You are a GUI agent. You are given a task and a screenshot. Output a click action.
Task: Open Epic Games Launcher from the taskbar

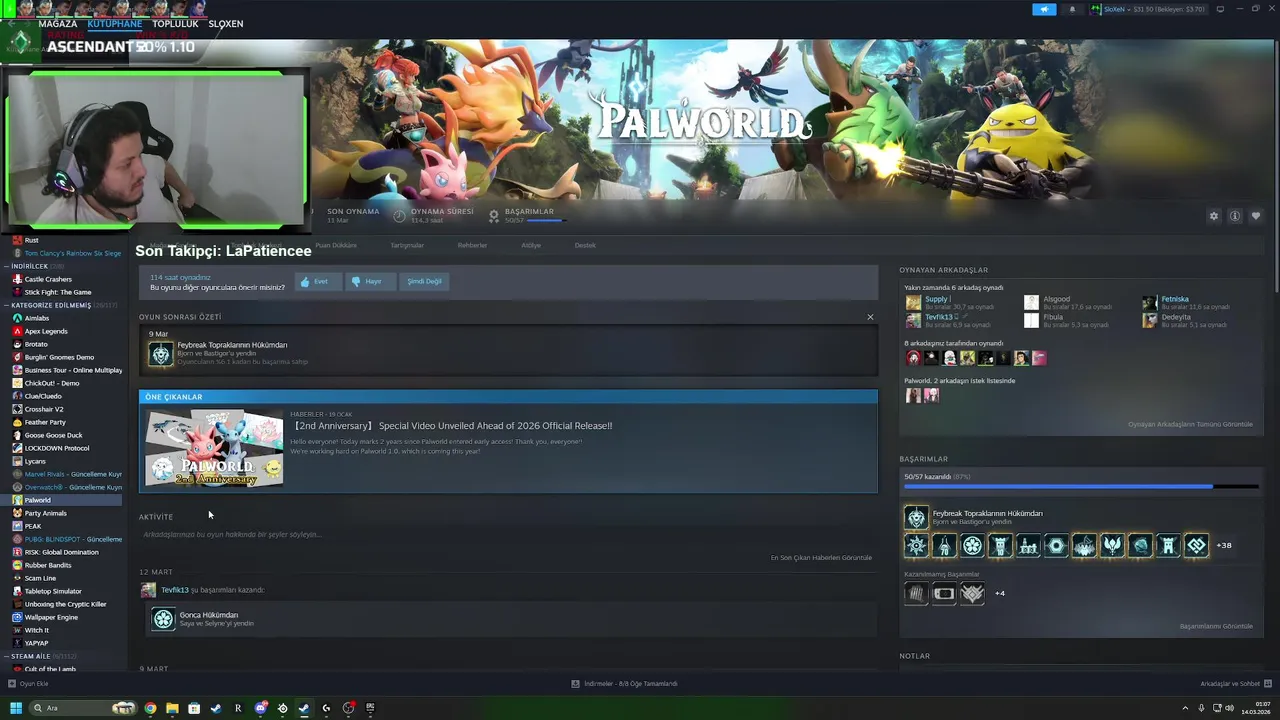(370, 708)
